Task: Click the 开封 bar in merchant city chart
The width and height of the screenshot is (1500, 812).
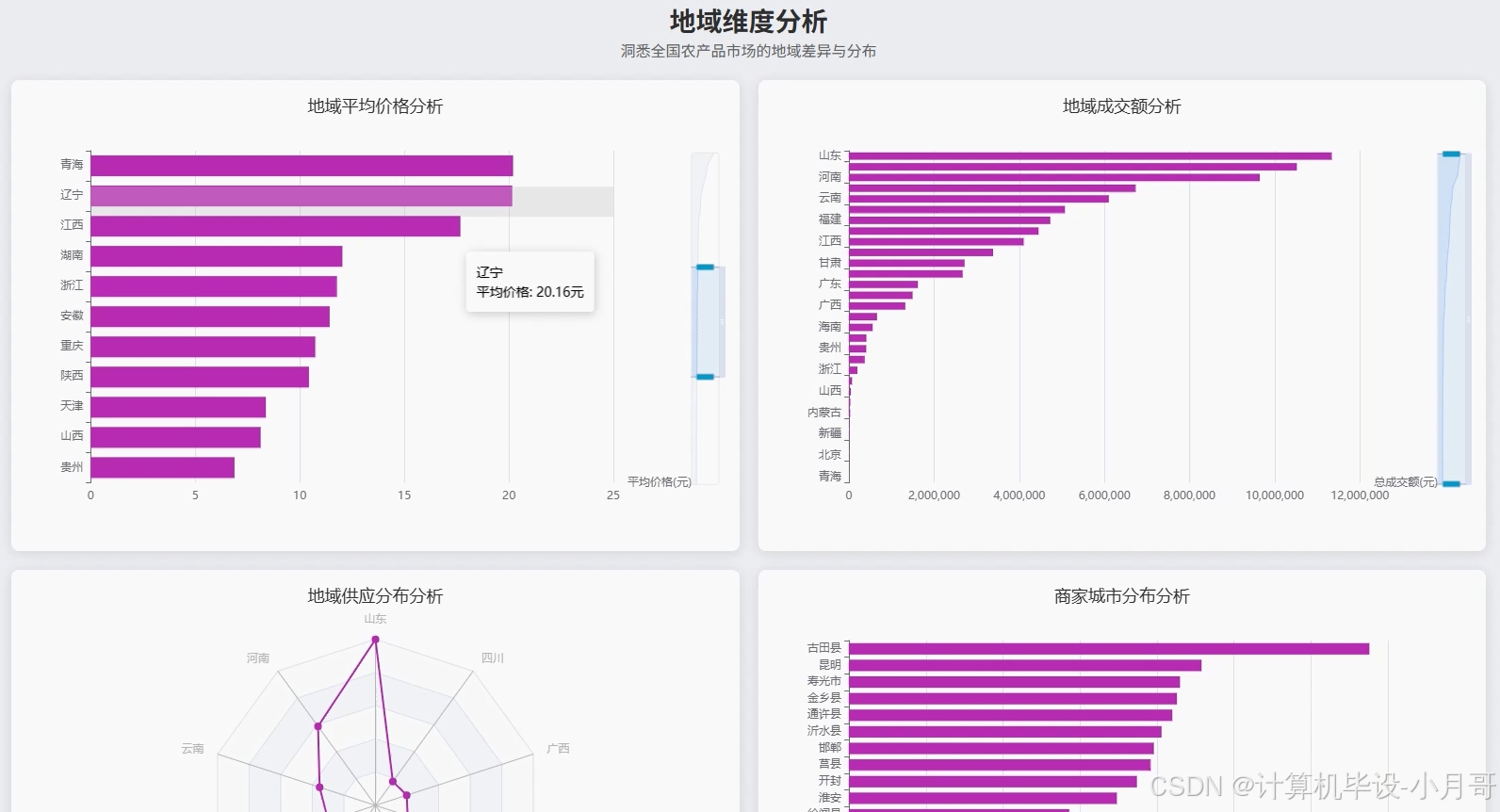Action: pyautogui.click(x=993, y=781)
